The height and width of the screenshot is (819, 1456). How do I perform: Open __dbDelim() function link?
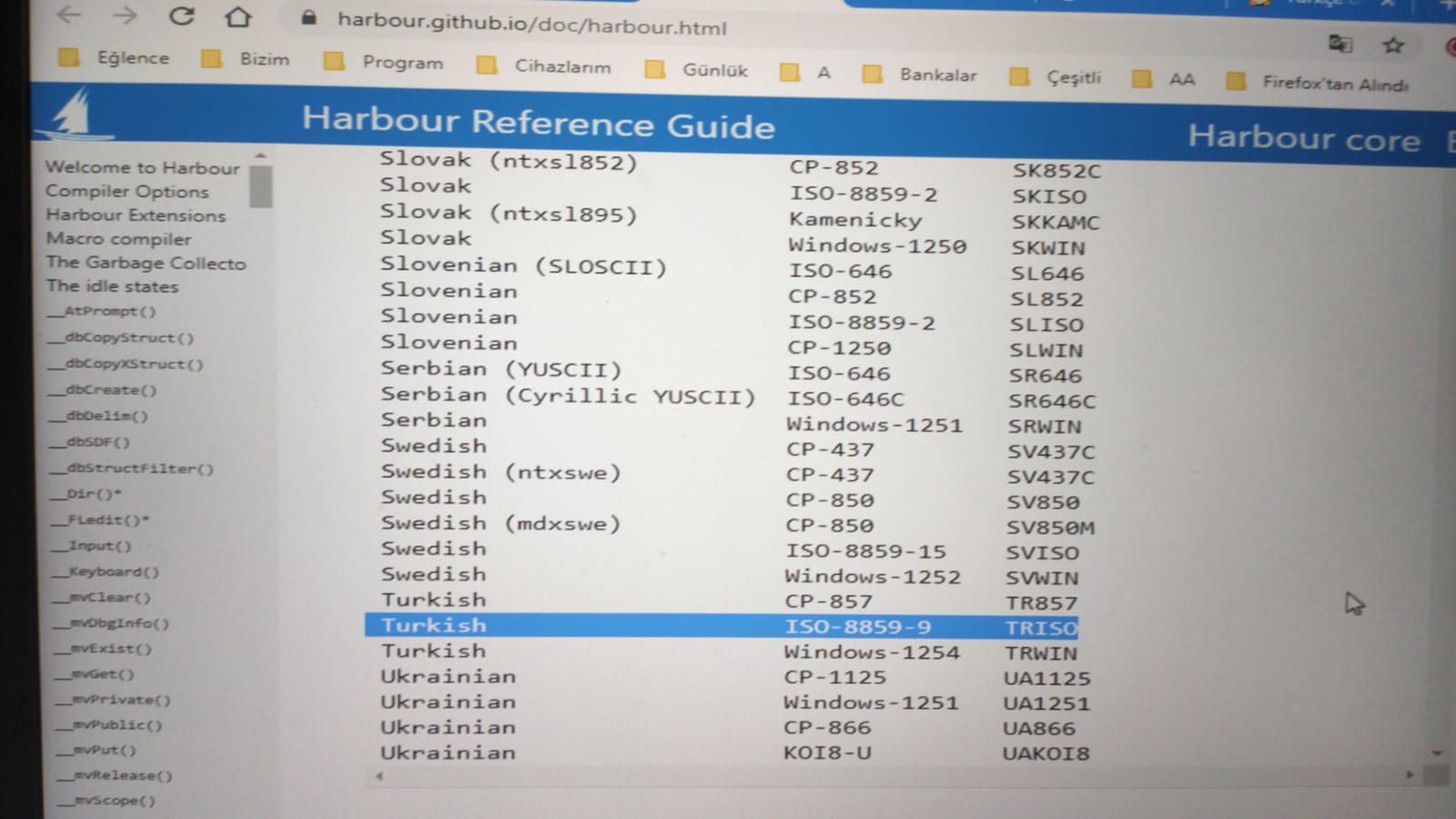[99, 416]
